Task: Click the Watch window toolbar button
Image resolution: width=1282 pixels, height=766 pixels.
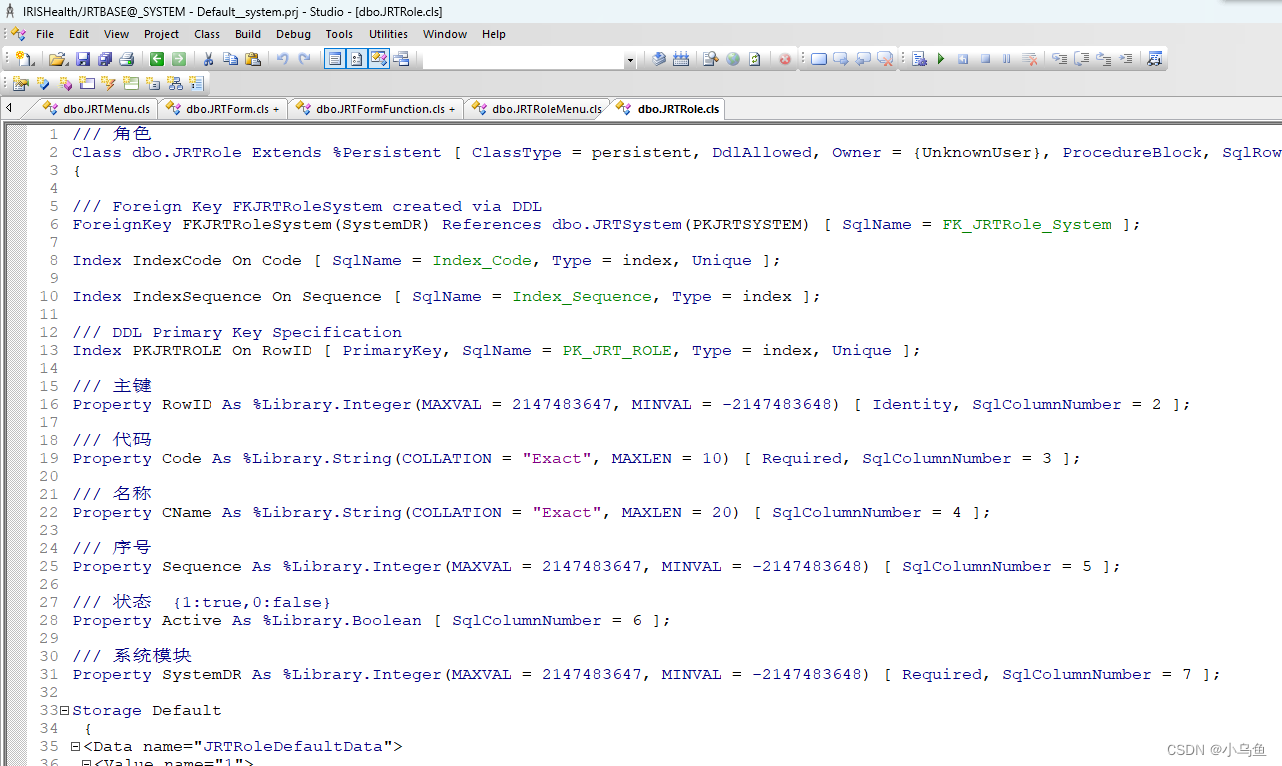Action: (401, 59)
